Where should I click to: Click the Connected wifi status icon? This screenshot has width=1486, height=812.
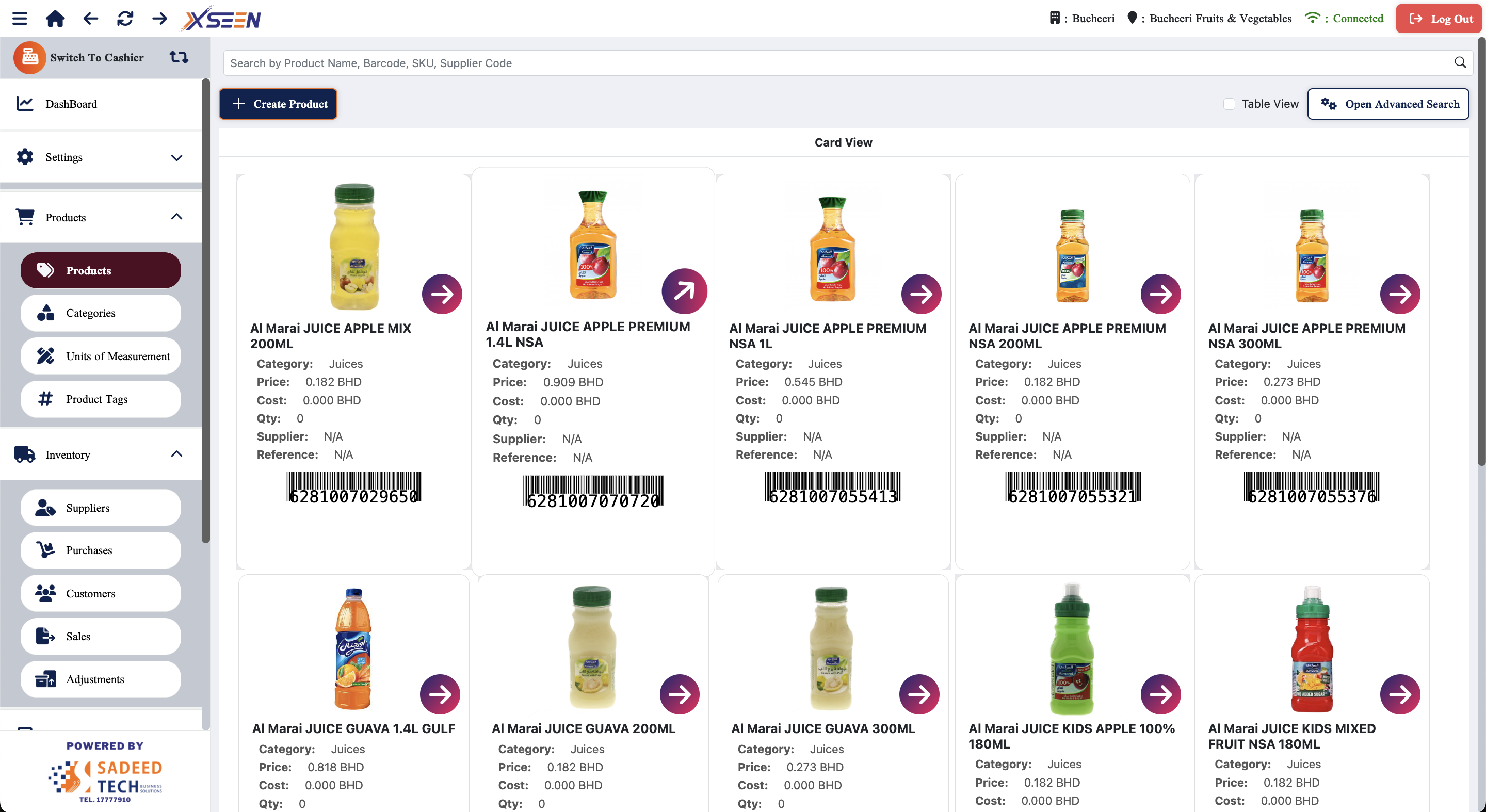[1312, 18]
